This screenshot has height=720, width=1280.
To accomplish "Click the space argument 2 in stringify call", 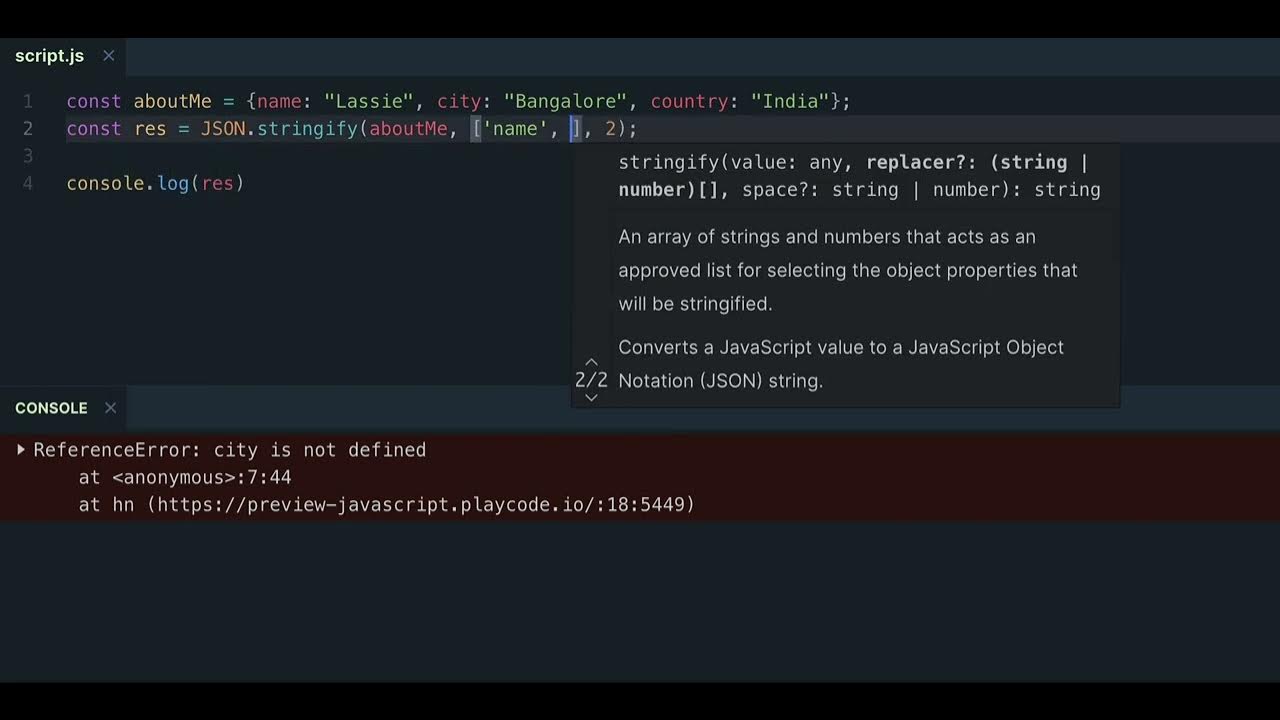I will 610,129.
